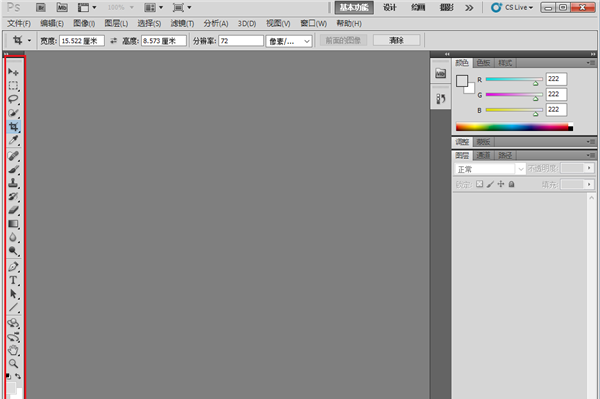Screen dimensions: 600x399
Task: Select the 3D Object Rotate tool
Action: tap(13, 323)
